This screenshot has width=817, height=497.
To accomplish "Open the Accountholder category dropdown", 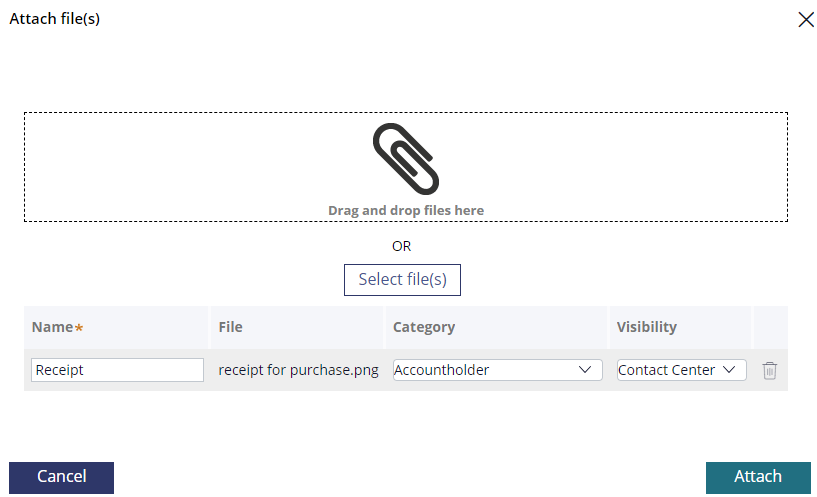I will pyautogui.click(x=498, y=370).
